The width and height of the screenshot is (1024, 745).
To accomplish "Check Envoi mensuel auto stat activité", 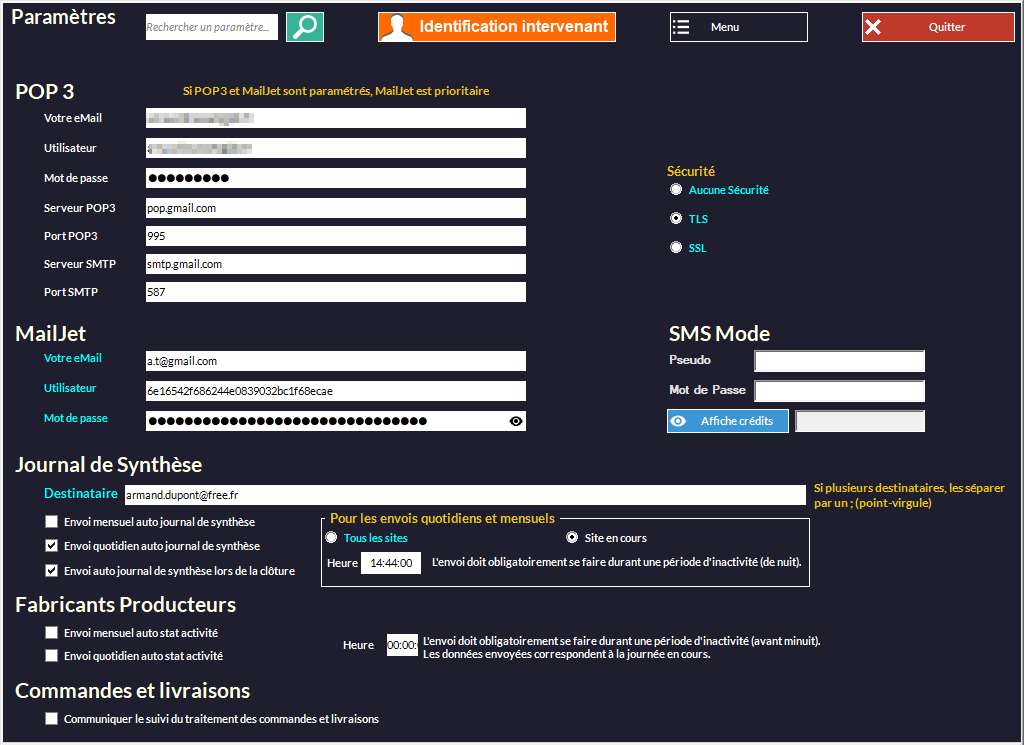I will tap(51, 633).
